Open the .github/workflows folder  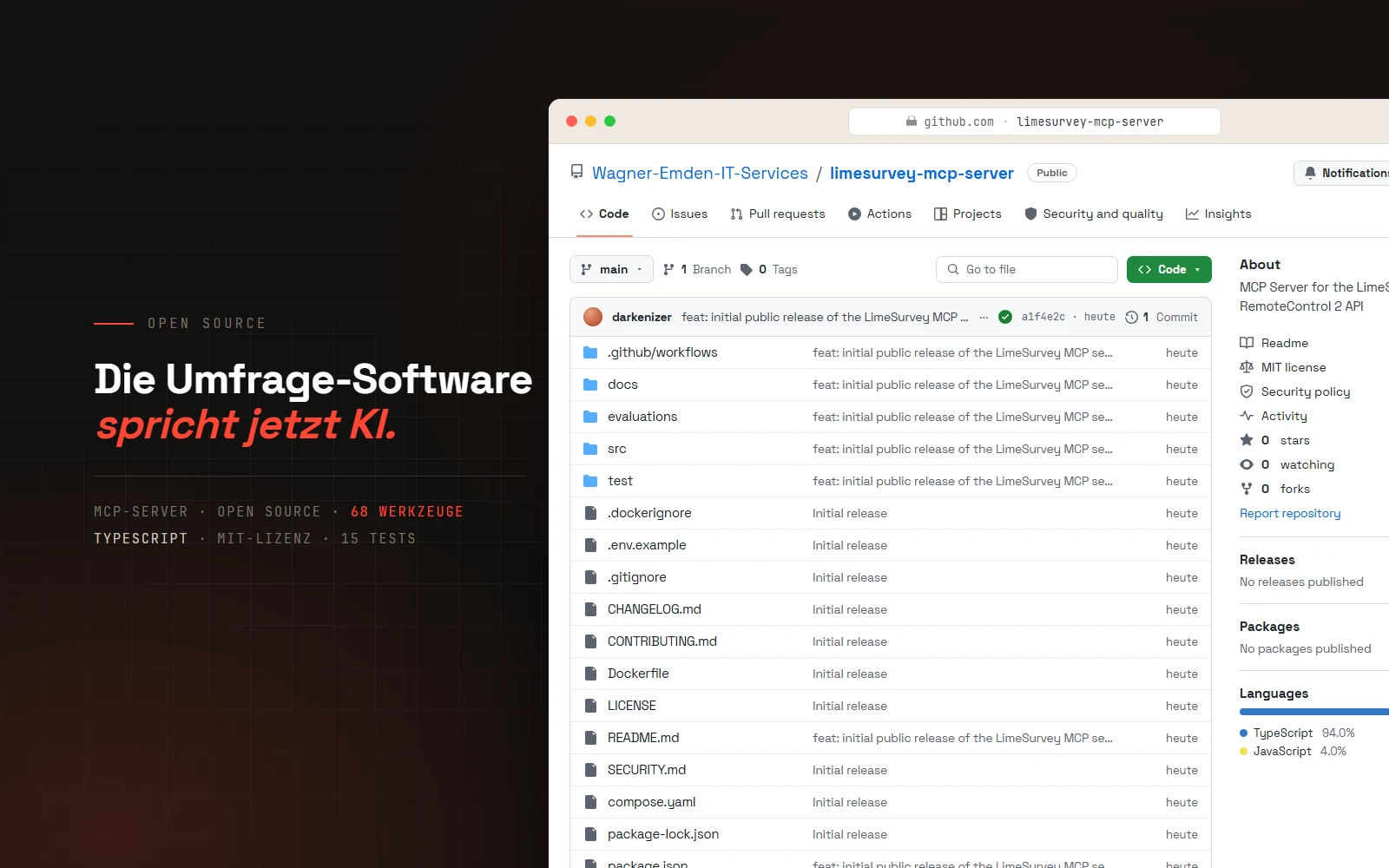[x=662, y=352]
